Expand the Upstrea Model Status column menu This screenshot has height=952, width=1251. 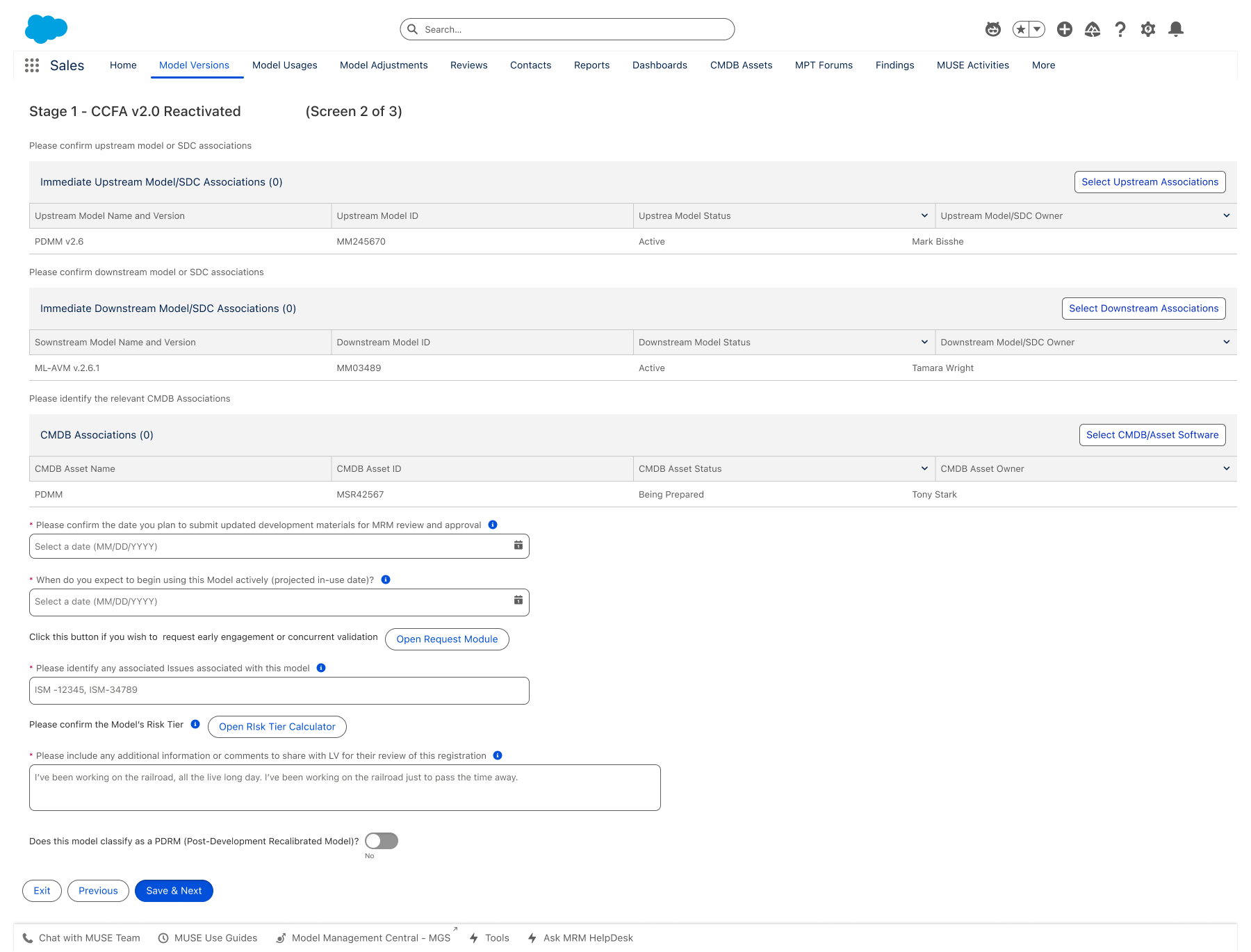point(924,215)
